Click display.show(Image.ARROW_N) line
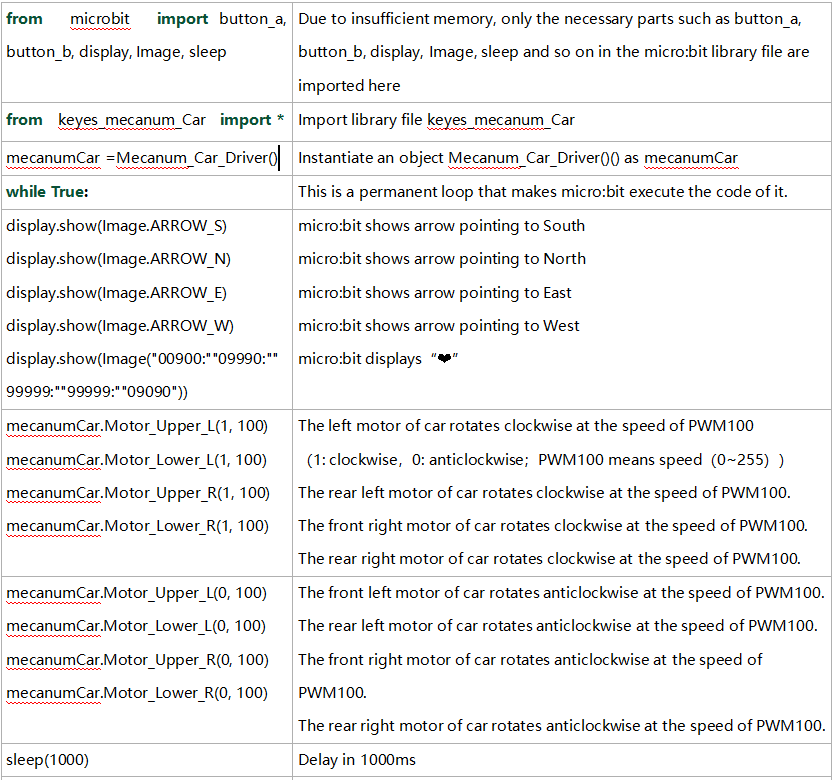 point(118,259)
